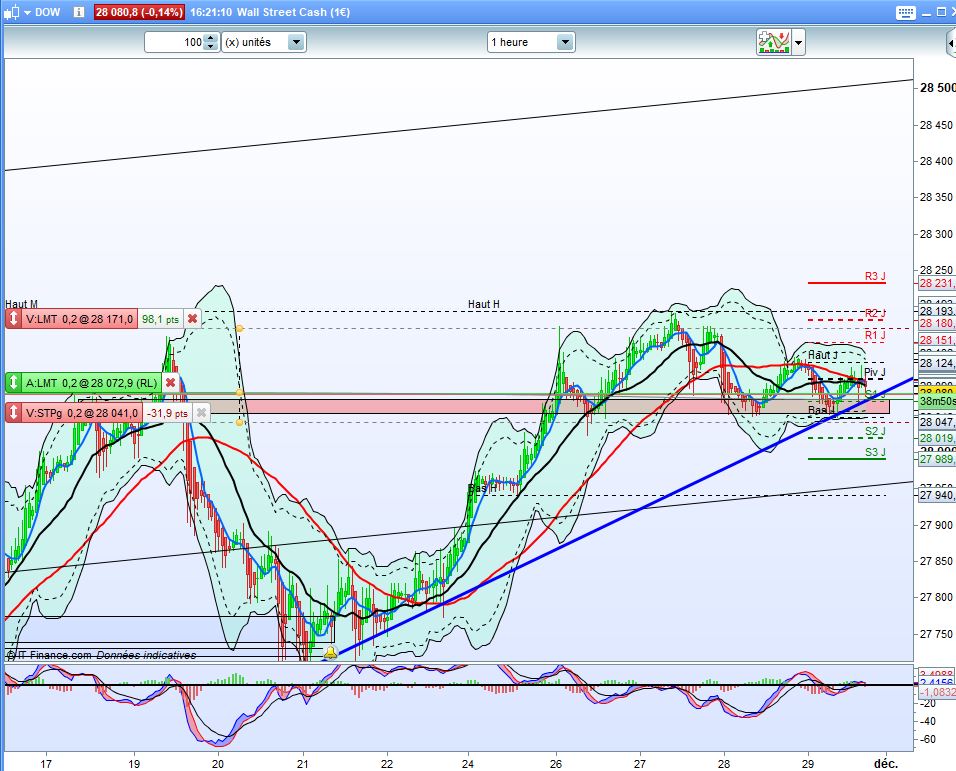This screenshot has width=956, height=771.
Task: Select the A:LMT 0,2 @ 28 072,9 order label
Action: [x=92, y=383]
